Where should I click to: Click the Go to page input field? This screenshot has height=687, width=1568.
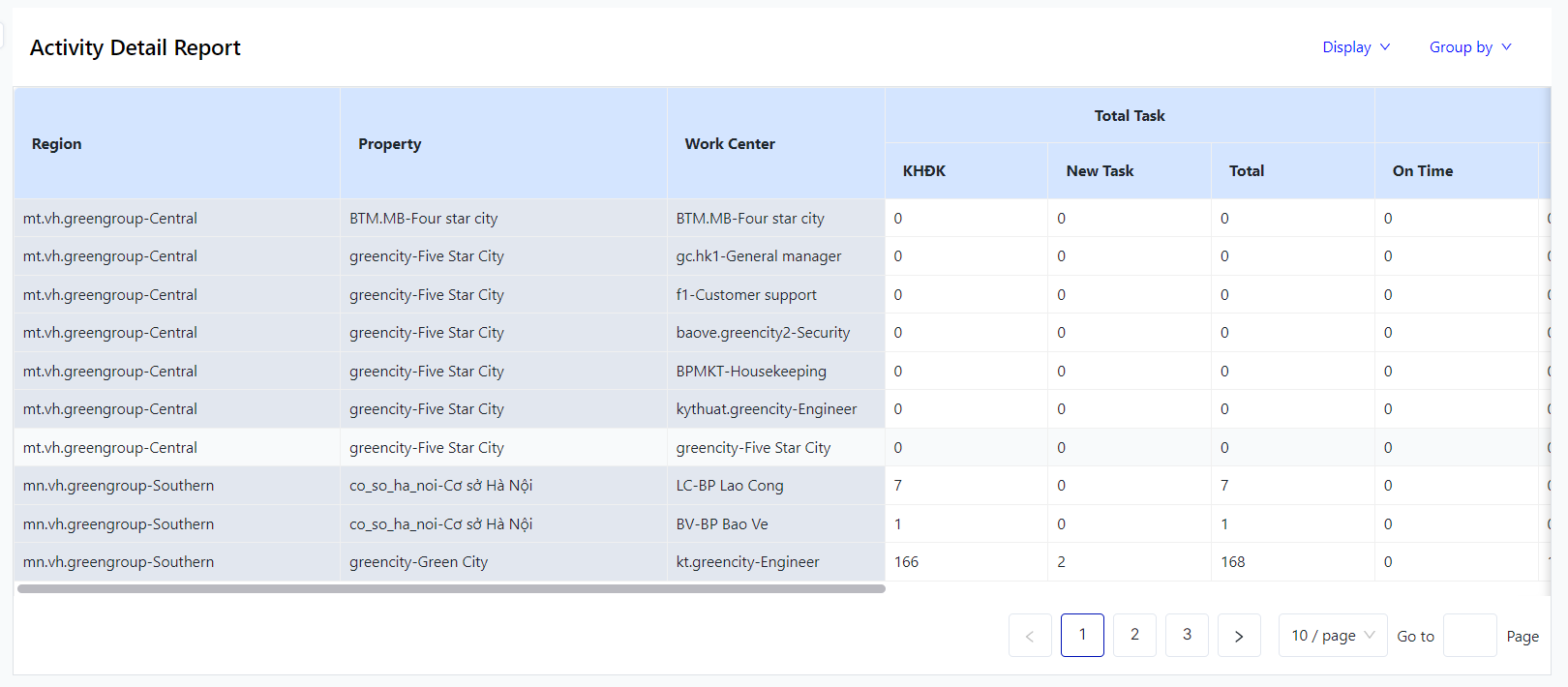coord(1469,636)
